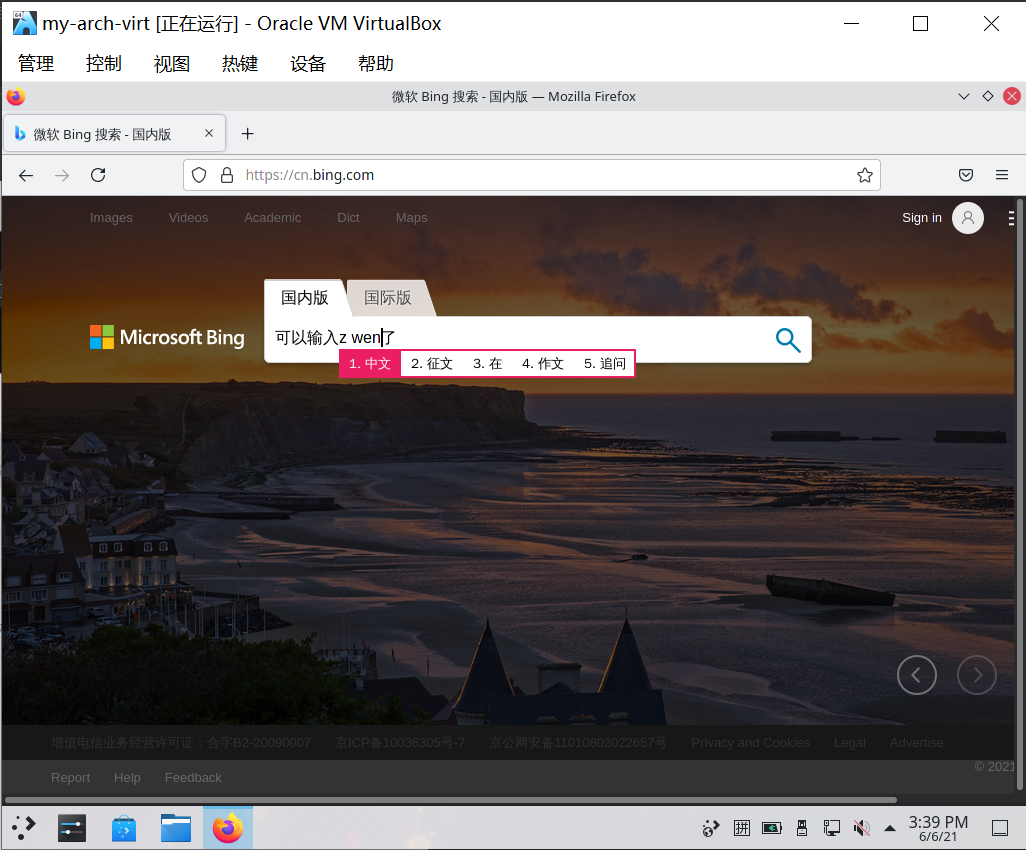Image resolution: width=1026 pixels, height=850 pixels.
Task: Bookmark the page using the star icon
Action: 864,175
